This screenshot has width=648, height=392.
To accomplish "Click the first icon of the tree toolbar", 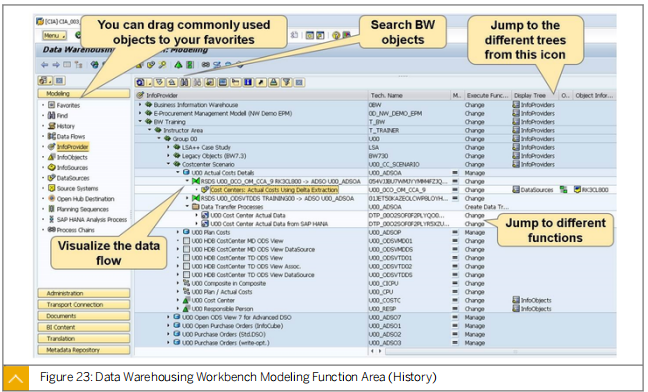I will [x=140, y=82].
